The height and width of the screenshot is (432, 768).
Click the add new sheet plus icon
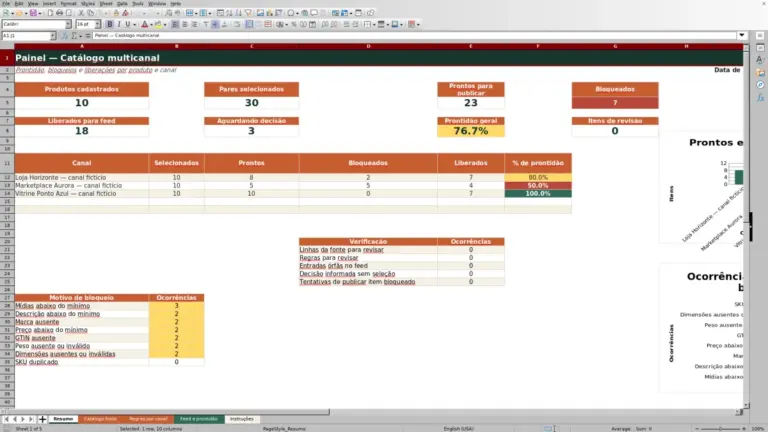pyautogui.click(x=43, y=419)
